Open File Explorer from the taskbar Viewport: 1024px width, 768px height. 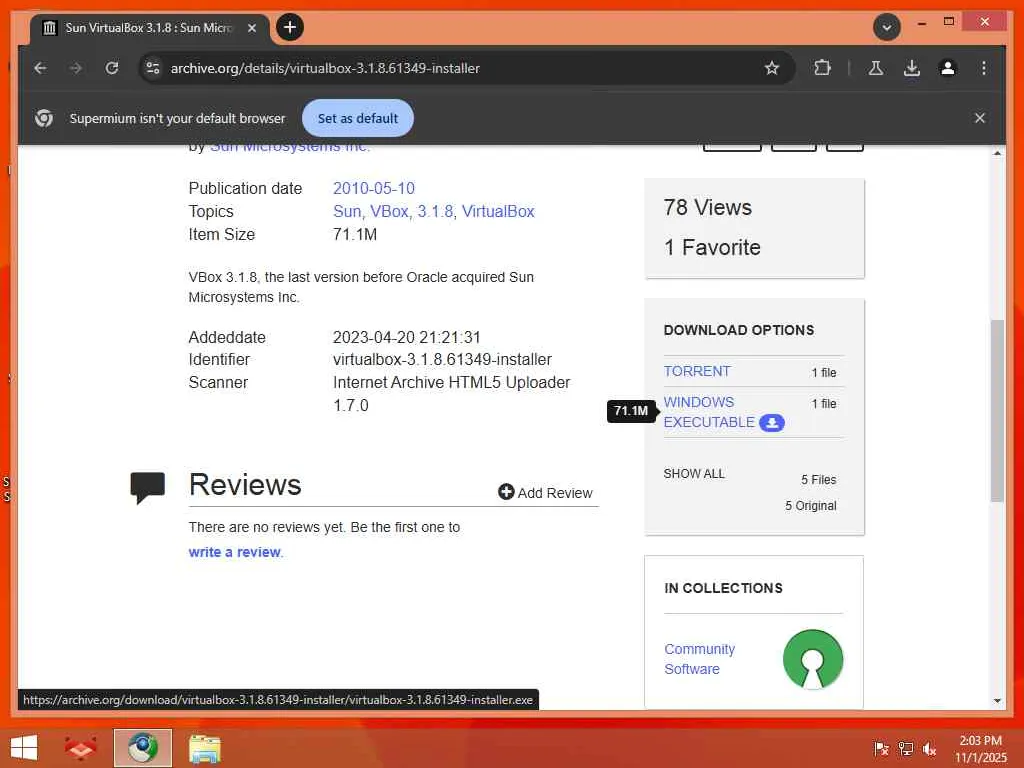click(204, 748)
